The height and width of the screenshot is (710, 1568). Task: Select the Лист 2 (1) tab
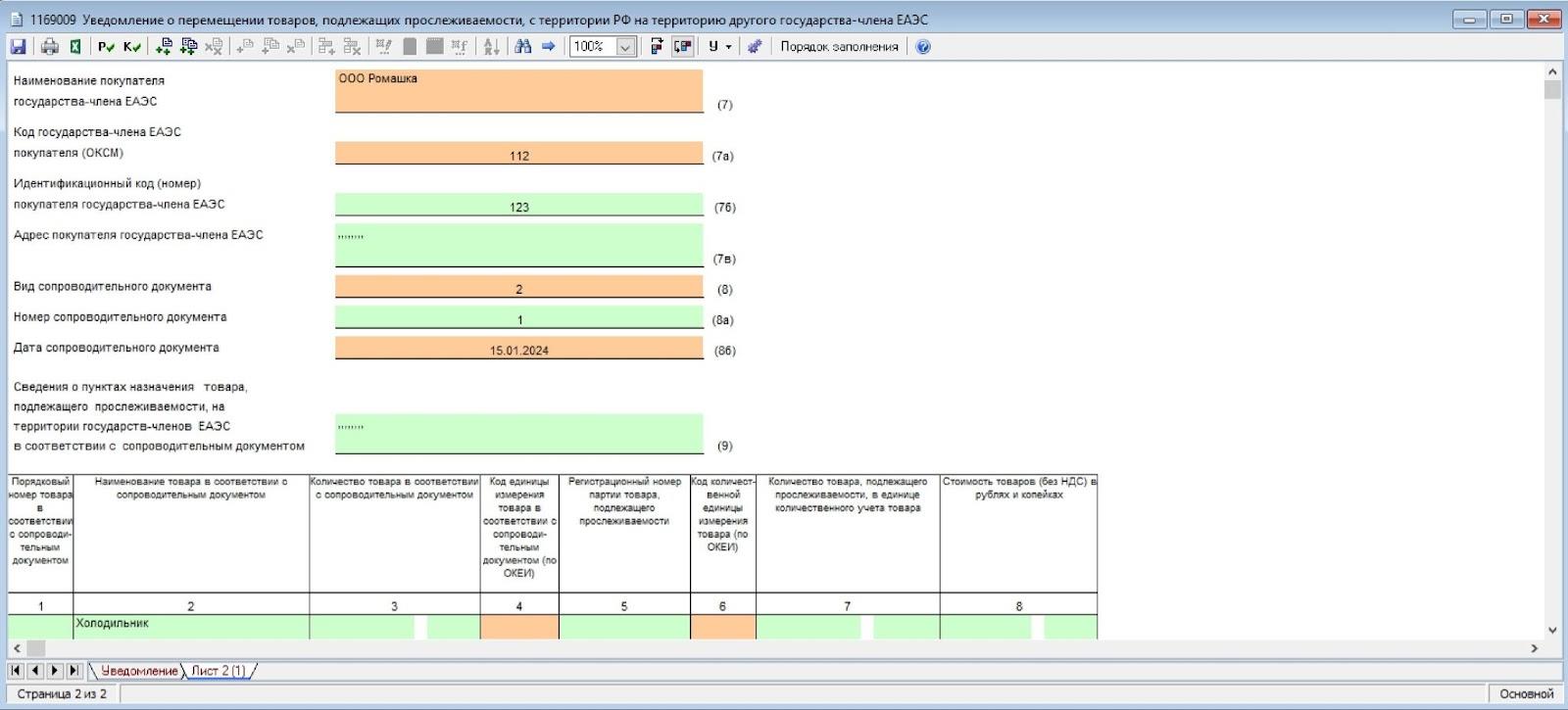pos(218,671)
